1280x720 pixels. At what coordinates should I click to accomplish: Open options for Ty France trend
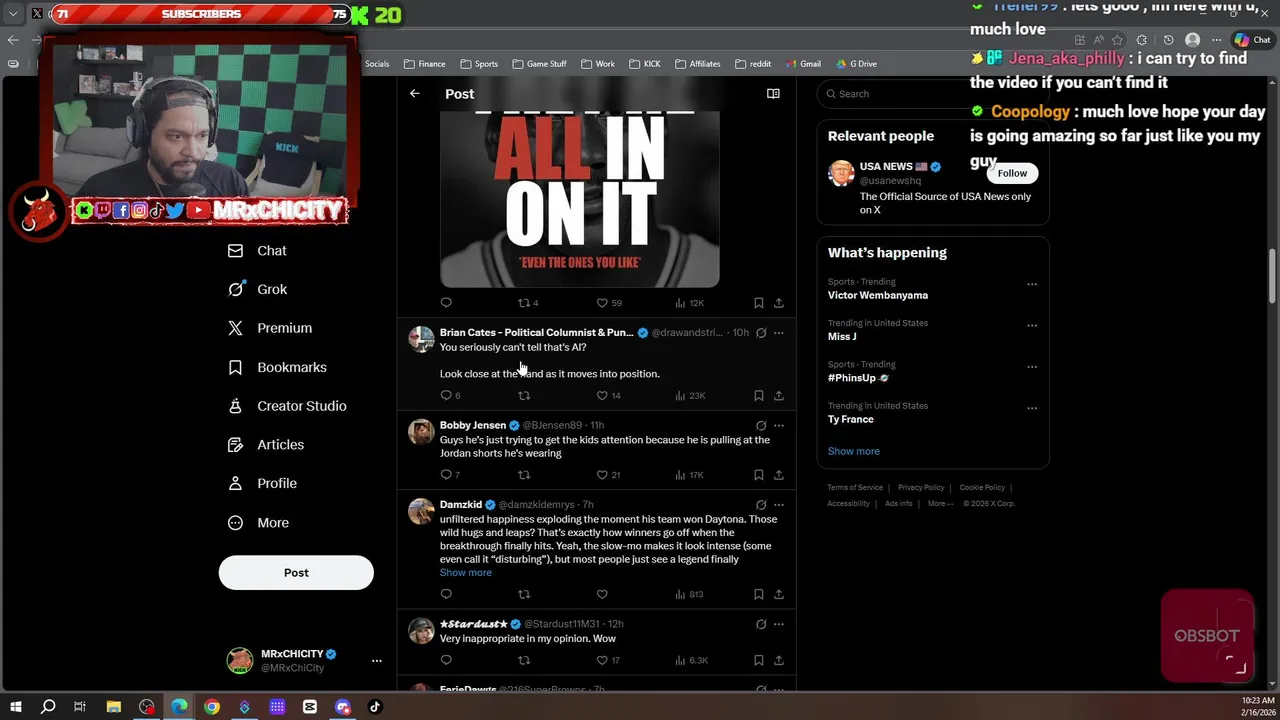point(1032,408)
